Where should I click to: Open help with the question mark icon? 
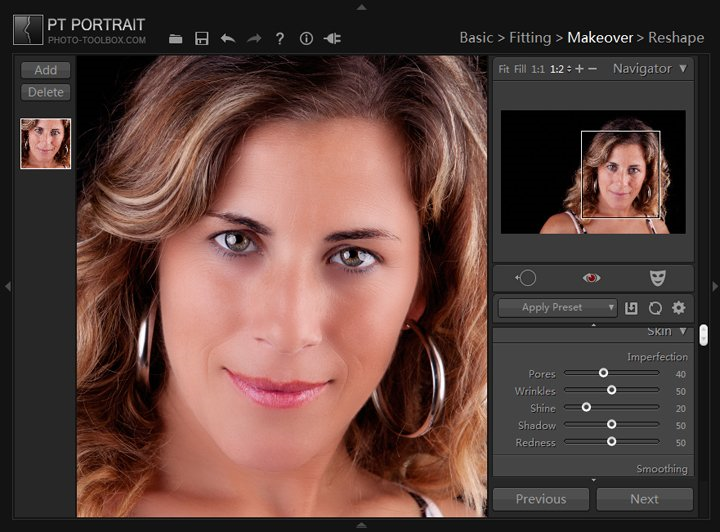(x=280, y=38)
